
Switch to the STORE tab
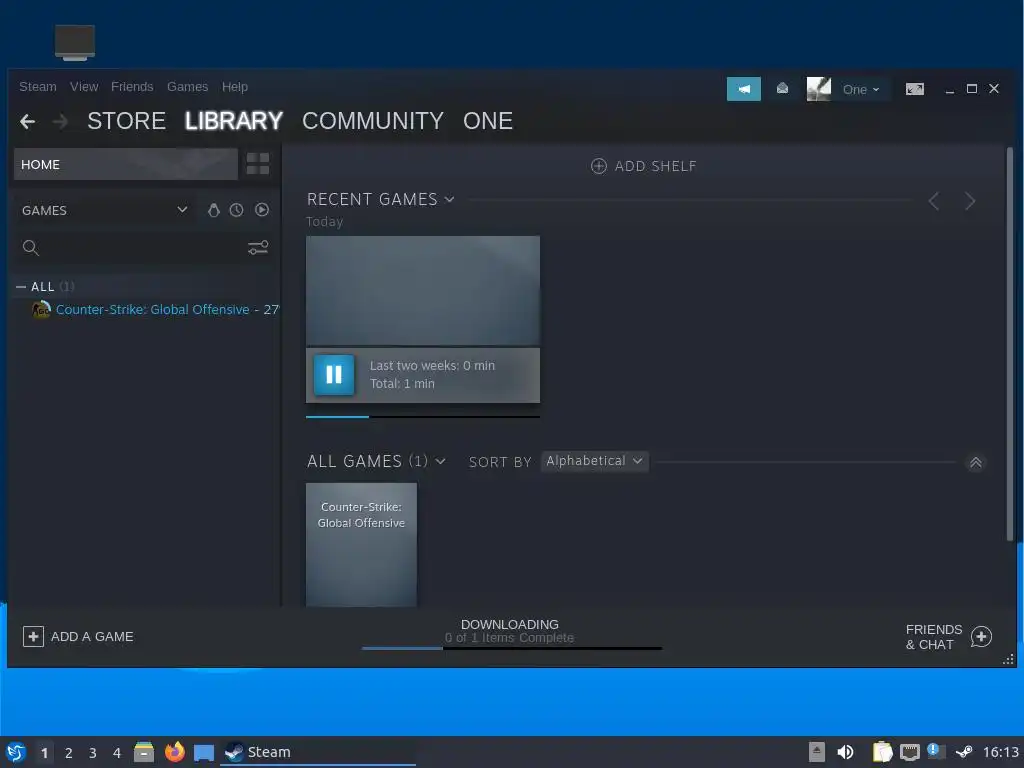pyautogui.click(x=127, y=121)
